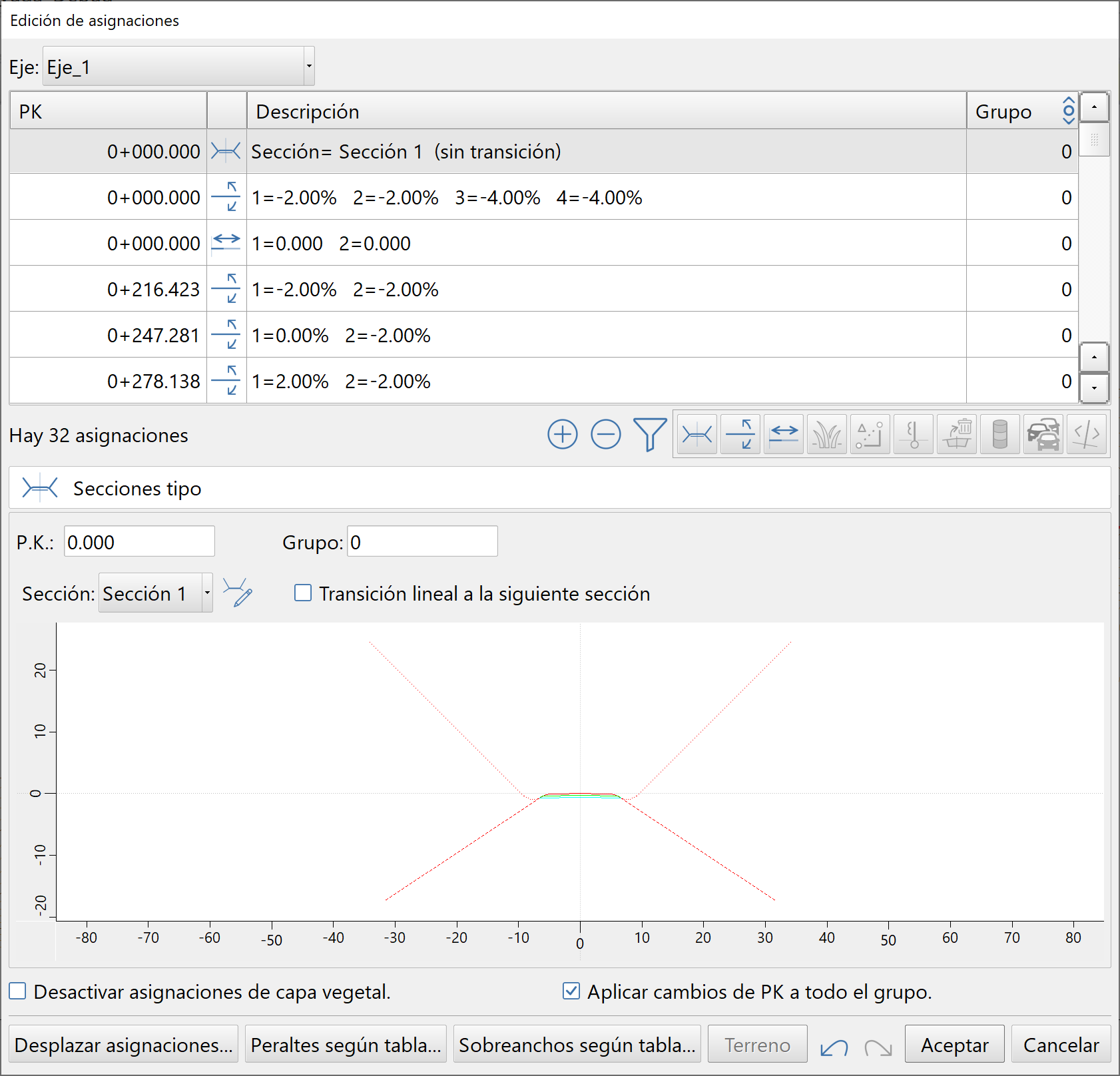Screen dimensions: 1120x1076
Task: Select the widening double-arrow toolbar icon
Action: [x=783, y=435]
